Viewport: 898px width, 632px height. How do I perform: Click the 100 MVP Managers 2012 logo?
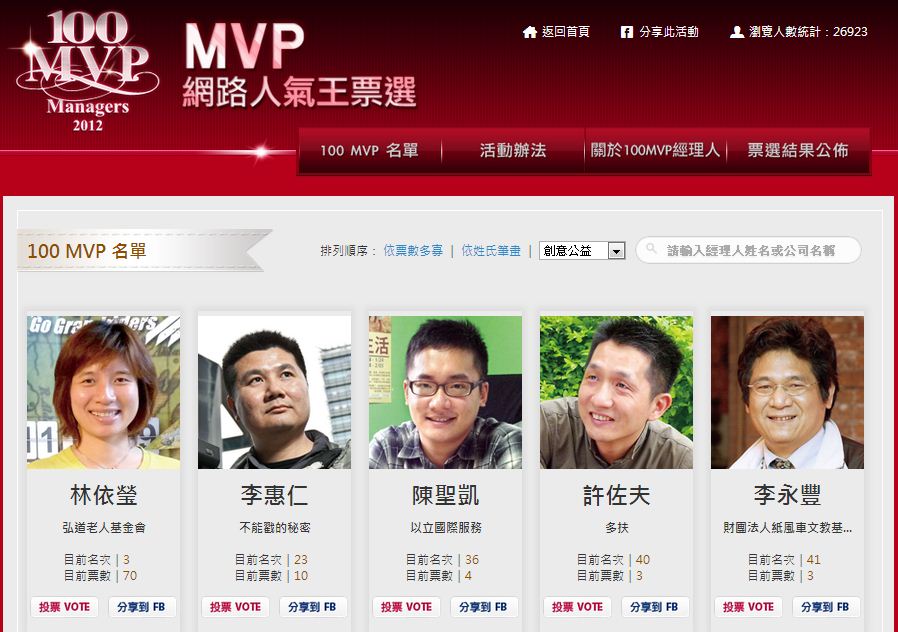87,70
